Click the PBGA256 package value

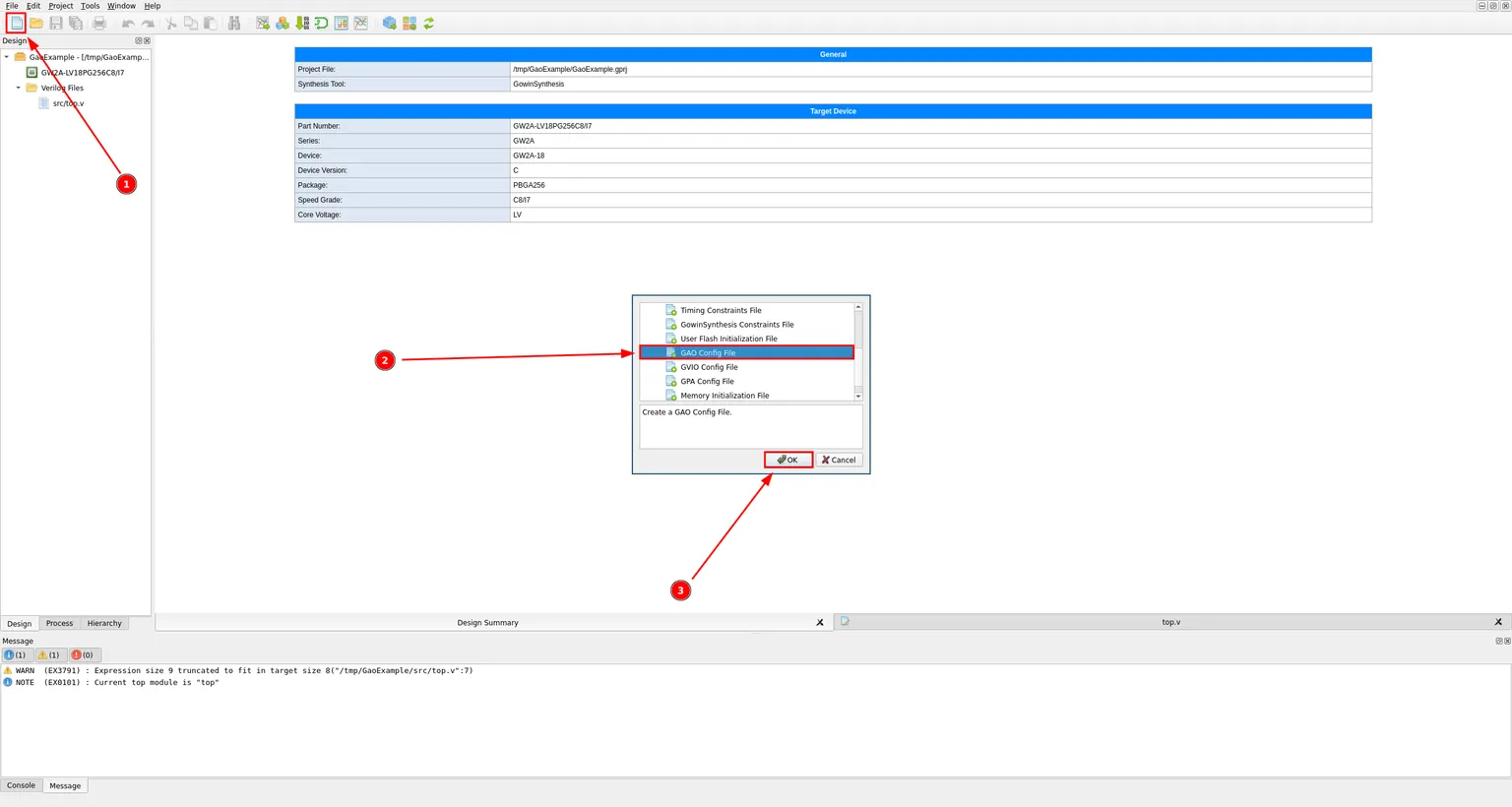529,185
